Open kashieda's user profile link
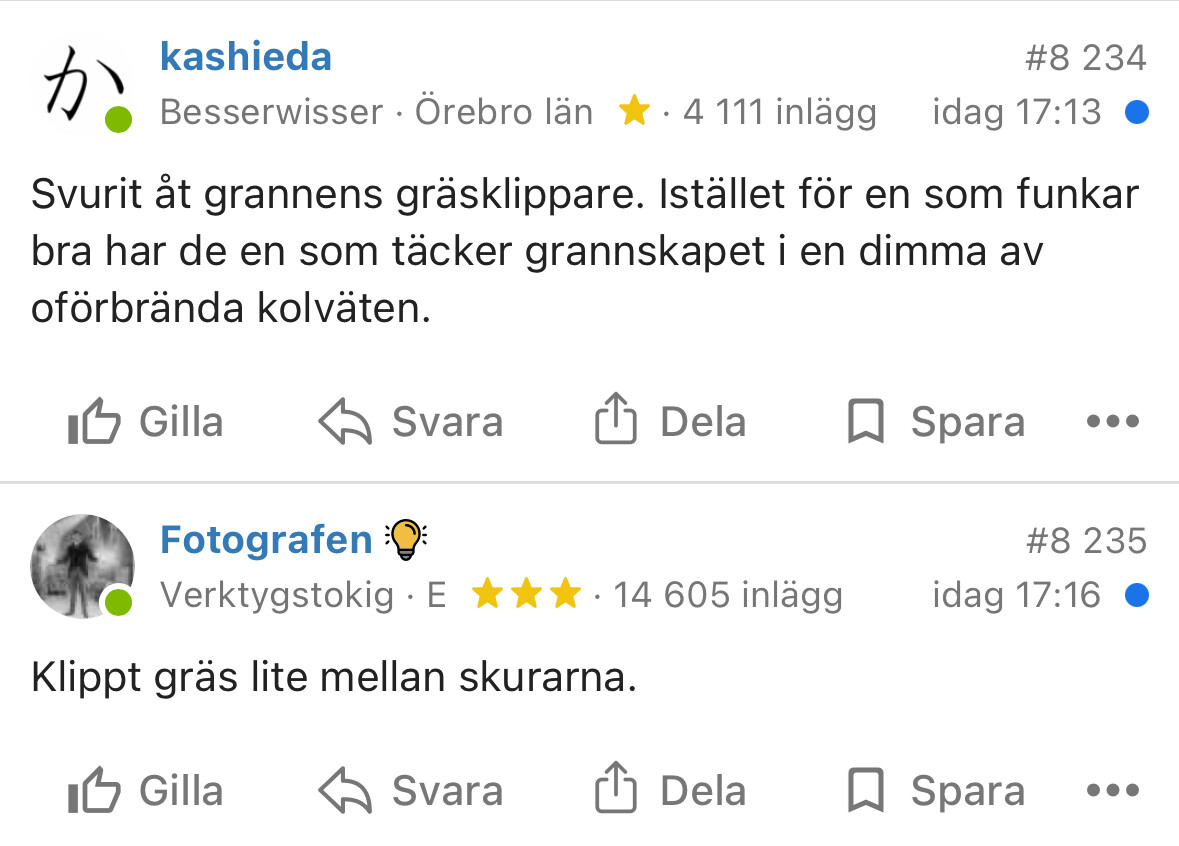The height and width of the screenshot is (846, 1179). point(246,57)
